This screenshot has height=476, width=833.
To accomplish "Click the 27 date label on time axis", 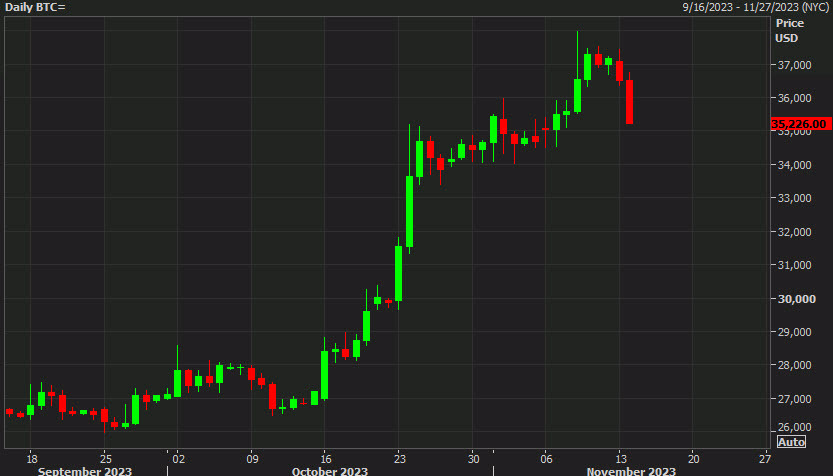I will coord(764,458).
